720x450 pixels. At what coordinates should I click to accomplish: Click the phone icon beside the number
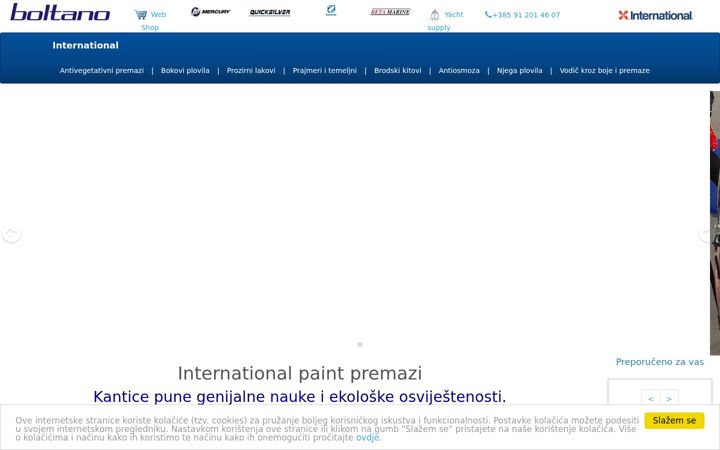point(488,15)
